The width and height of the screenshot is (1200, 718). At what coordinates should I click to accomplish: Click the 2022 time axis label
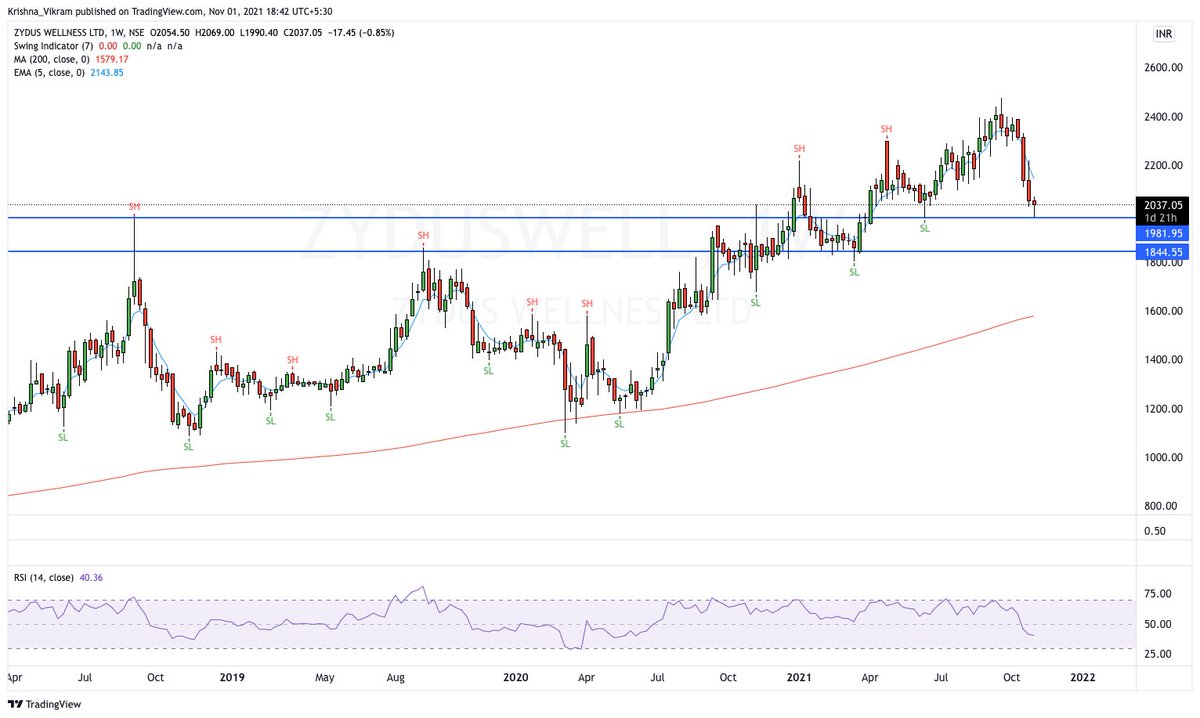point(1083,677)
